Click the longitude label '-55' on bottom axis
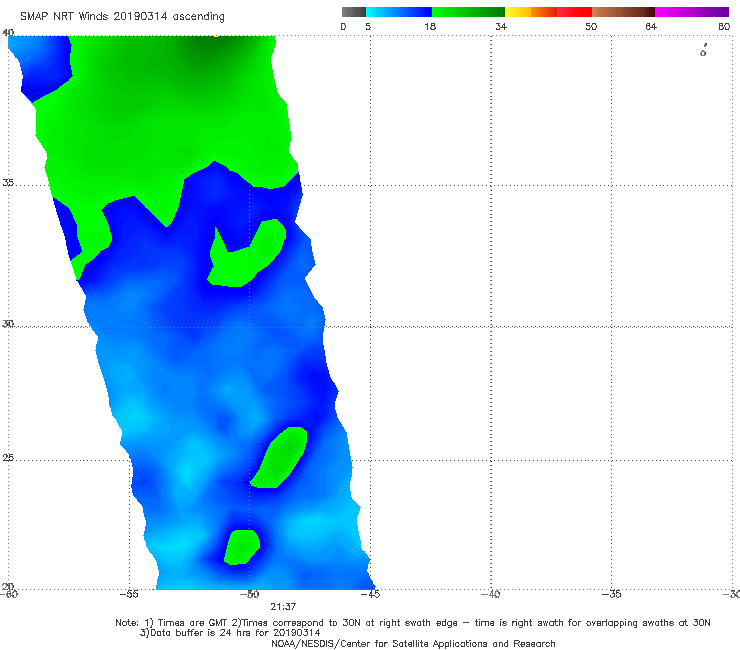This screenshot has height=650, width=740. pos(129,594)
